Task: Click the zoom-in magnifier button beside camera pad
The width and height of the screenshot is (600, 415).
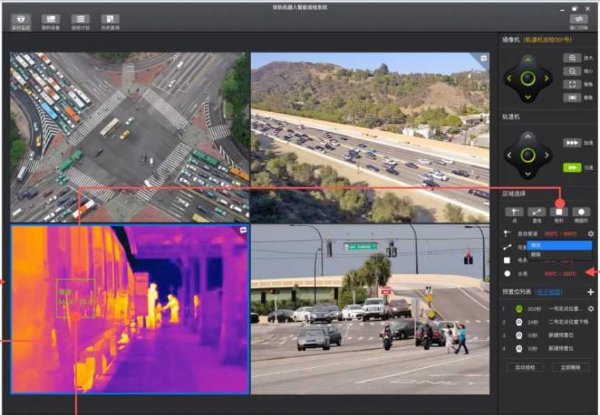Action: point(573,58)
